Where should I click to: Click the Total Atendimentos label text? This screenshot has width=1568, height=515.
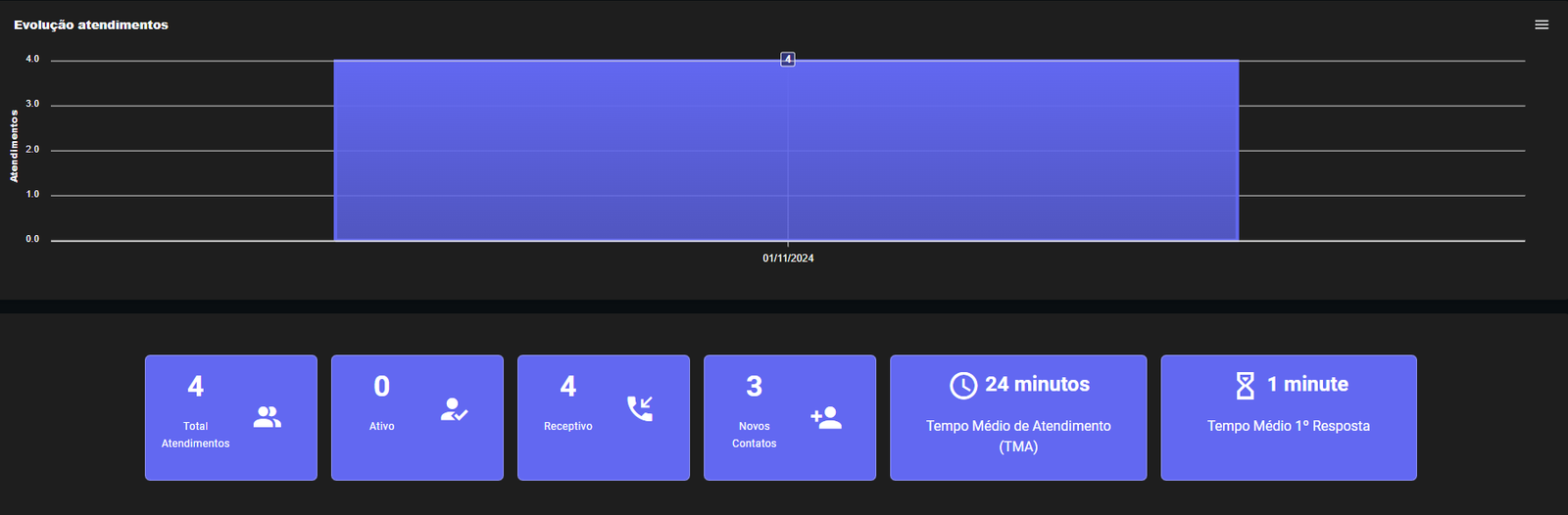tap(195, 435)
